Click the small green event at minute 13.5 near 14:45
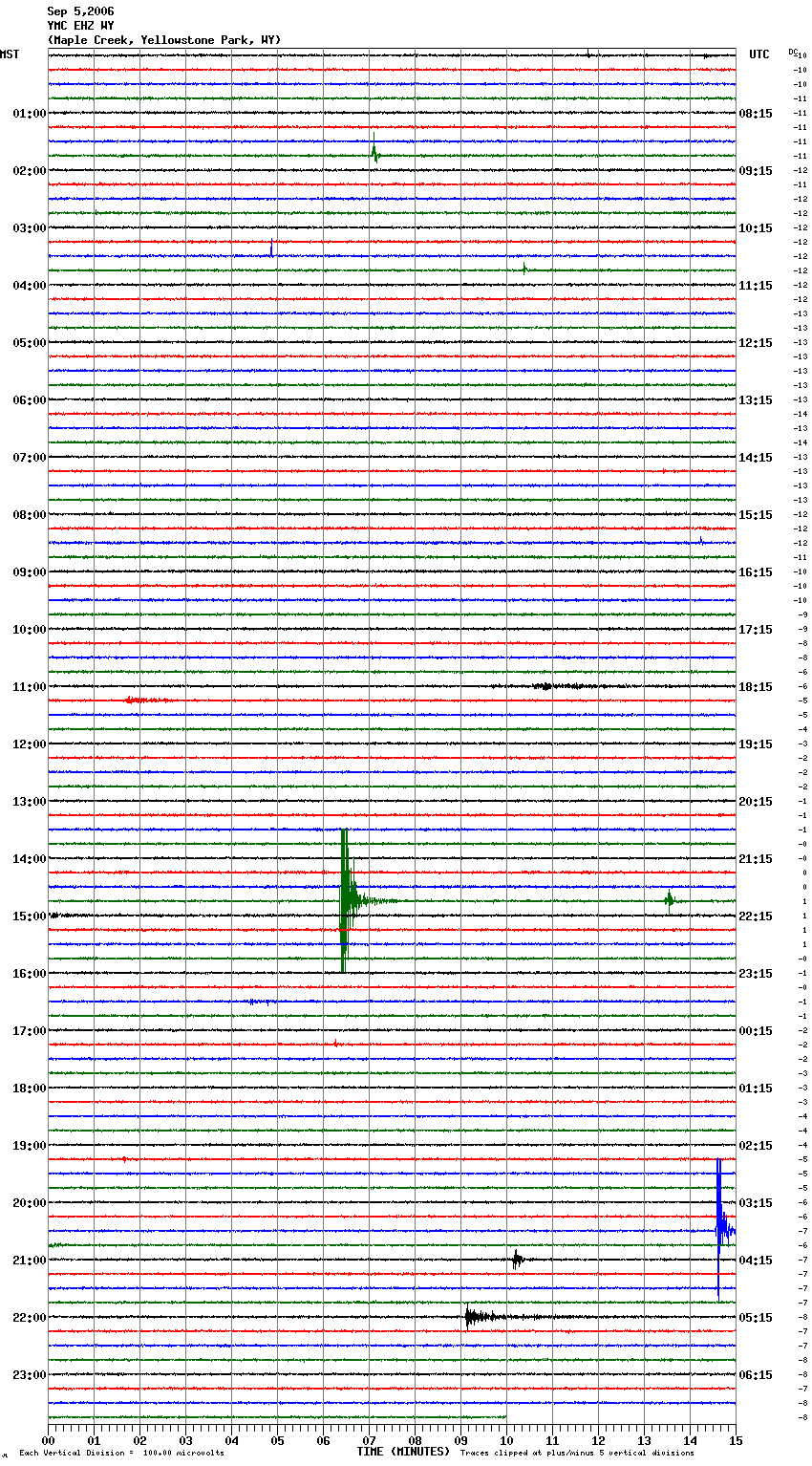 click(670, 900)
